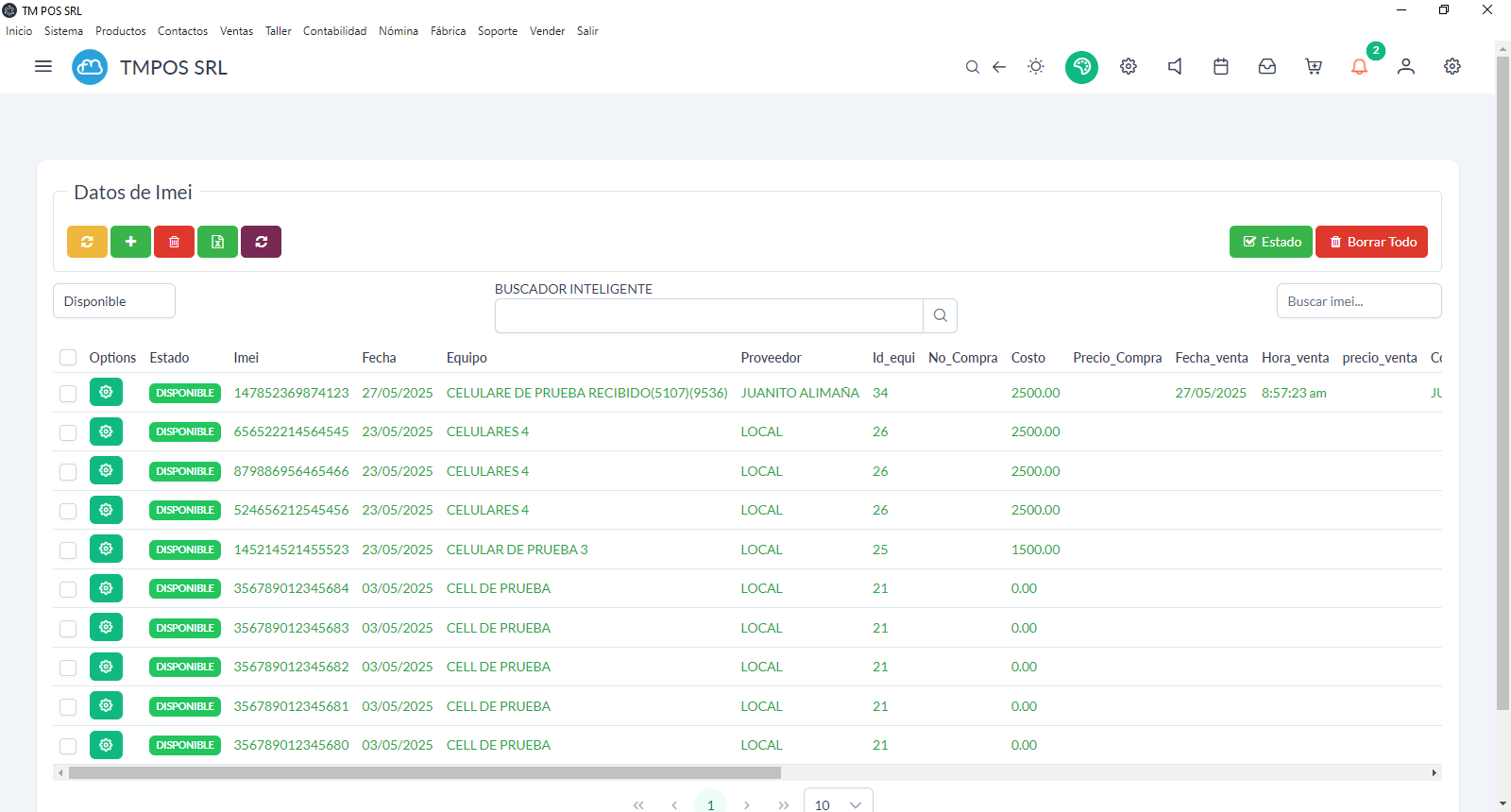
Task: Click the CELULAR DE PRUEBA 3 cell
Action: [518, 550]
